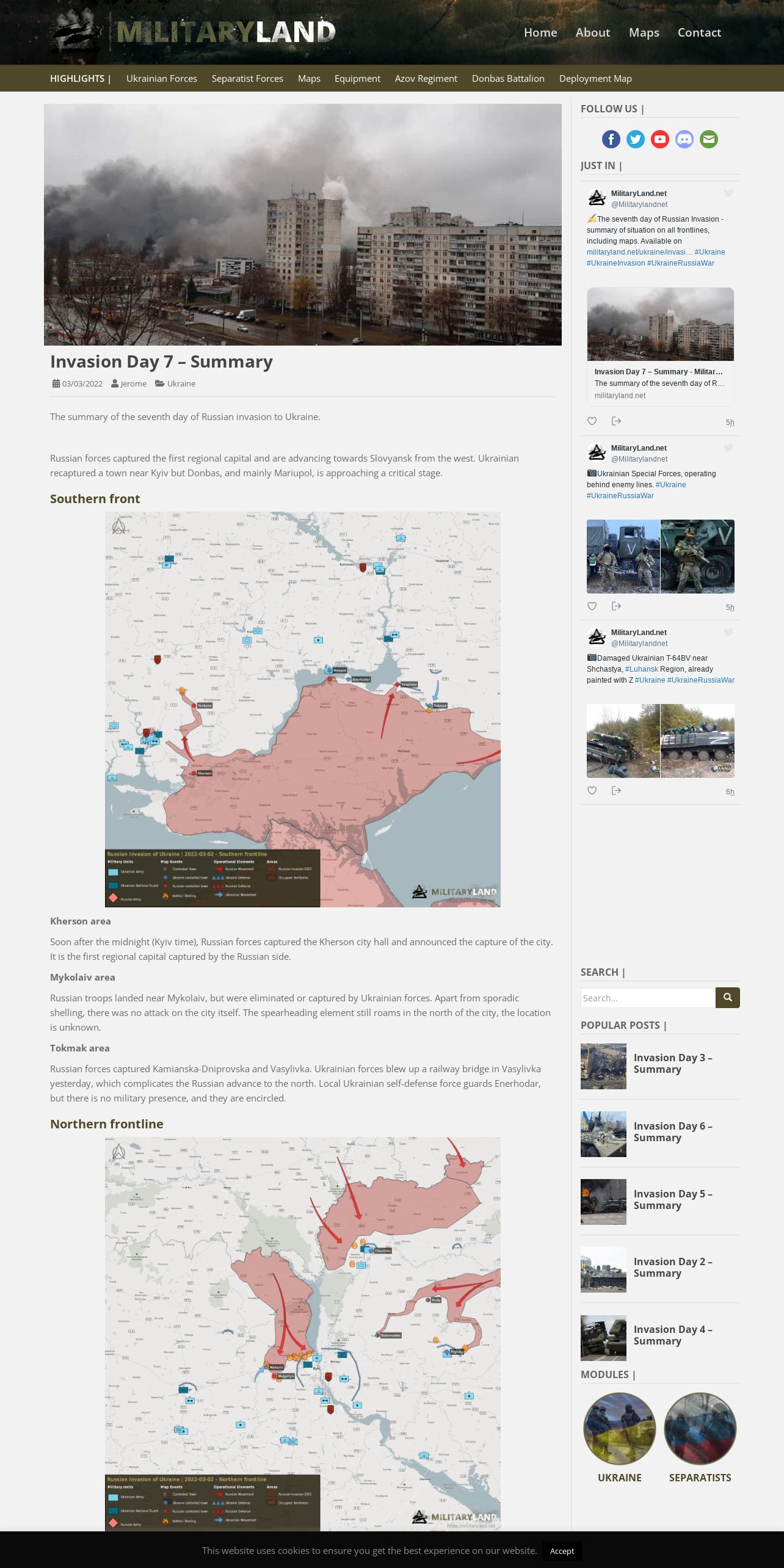This screenshot has width=784, height=1568.
Task: Open the Invasion Day 5 thumbnail image
Action: pyautogui.click(x=603, y=1202)
